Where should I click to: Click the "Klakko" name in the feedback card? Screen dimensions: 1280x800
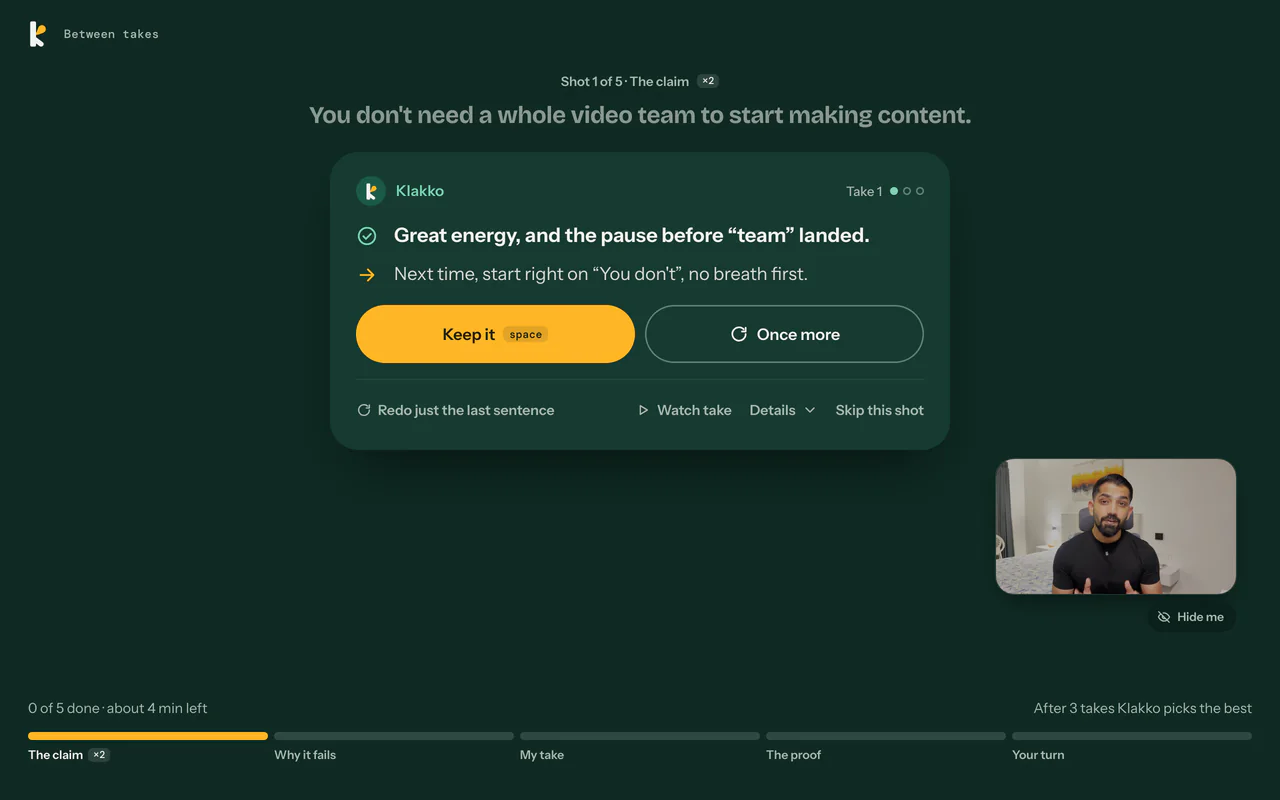(x=420, y=191)
